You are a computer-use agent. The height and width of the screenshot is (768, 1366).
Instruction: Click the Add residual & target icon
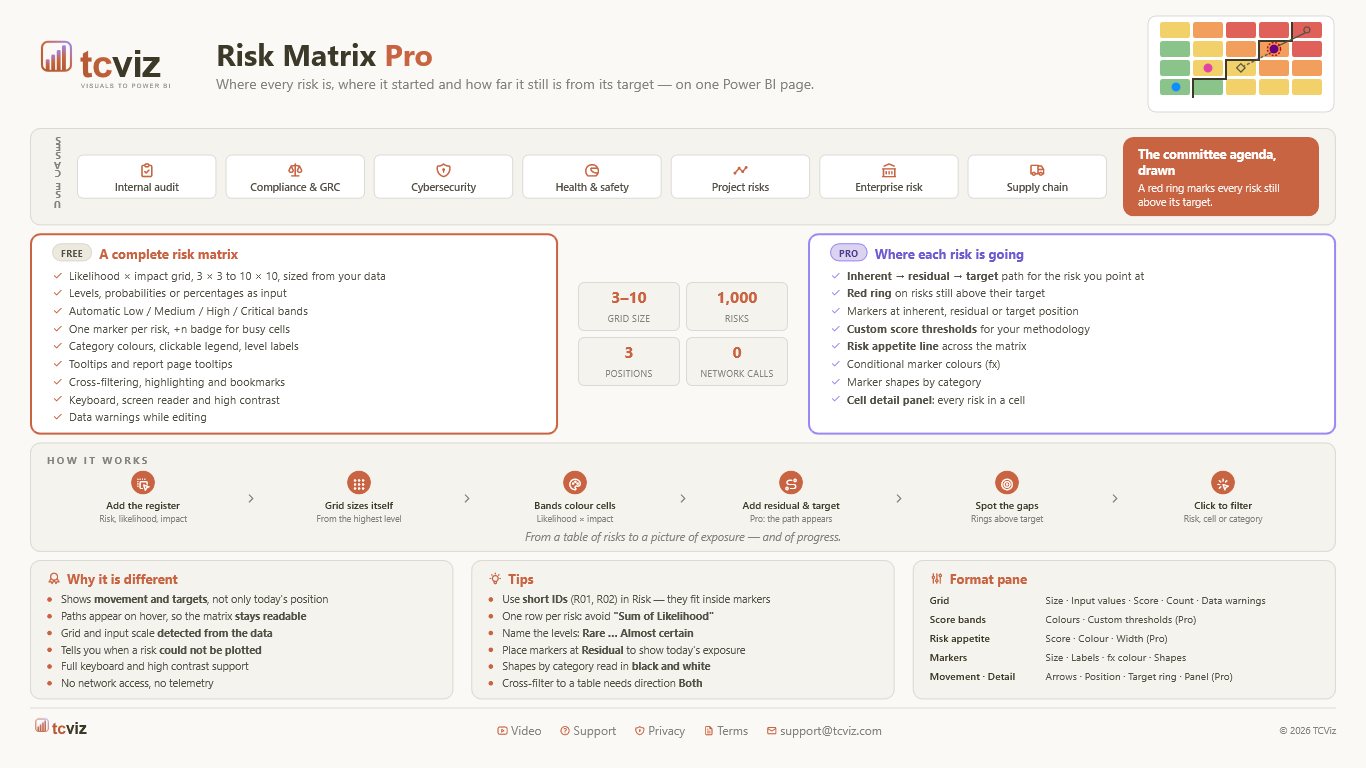[791, 483]
